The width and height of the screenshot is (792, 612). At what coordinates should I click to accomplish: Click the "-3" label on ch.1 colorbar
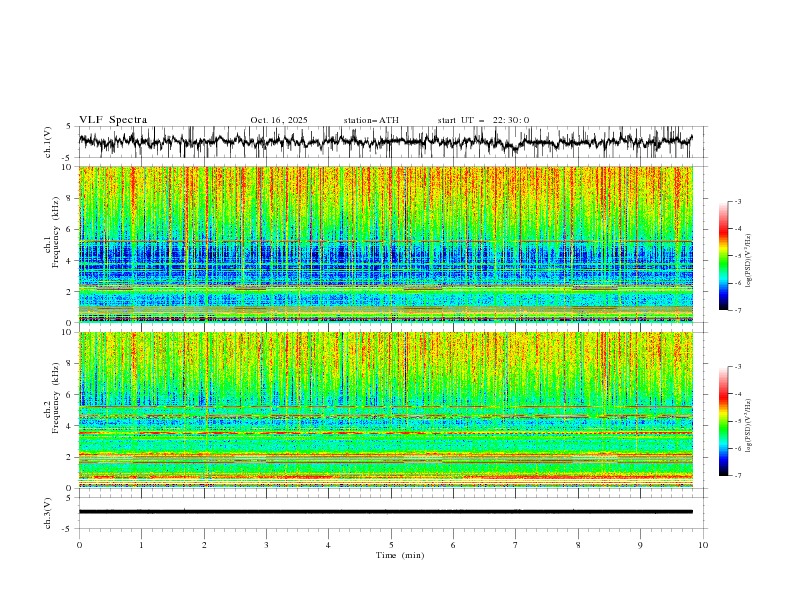[738, 201]
